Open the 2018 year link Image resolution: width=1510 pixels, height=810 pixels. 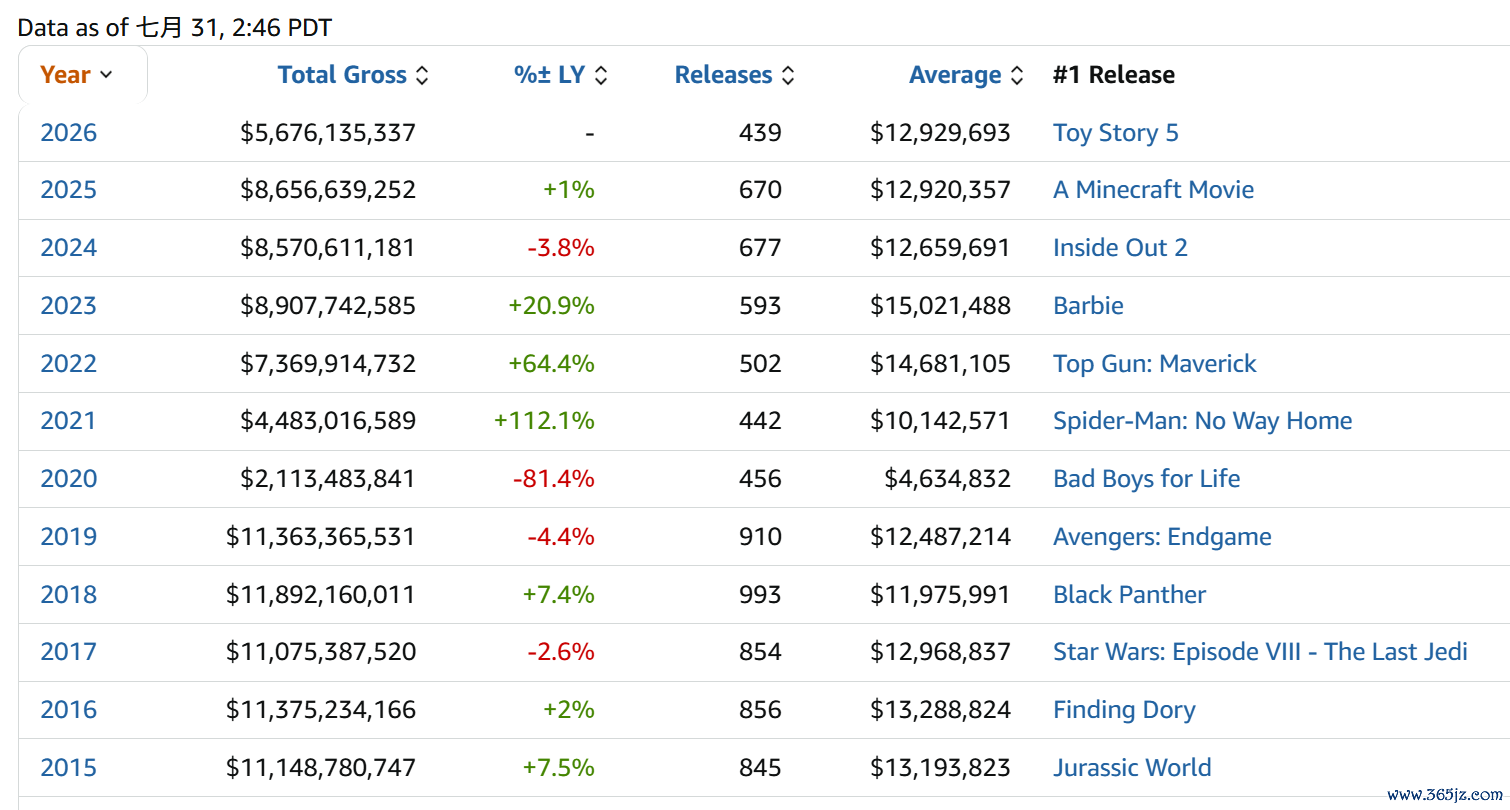[x=69, y=595]
